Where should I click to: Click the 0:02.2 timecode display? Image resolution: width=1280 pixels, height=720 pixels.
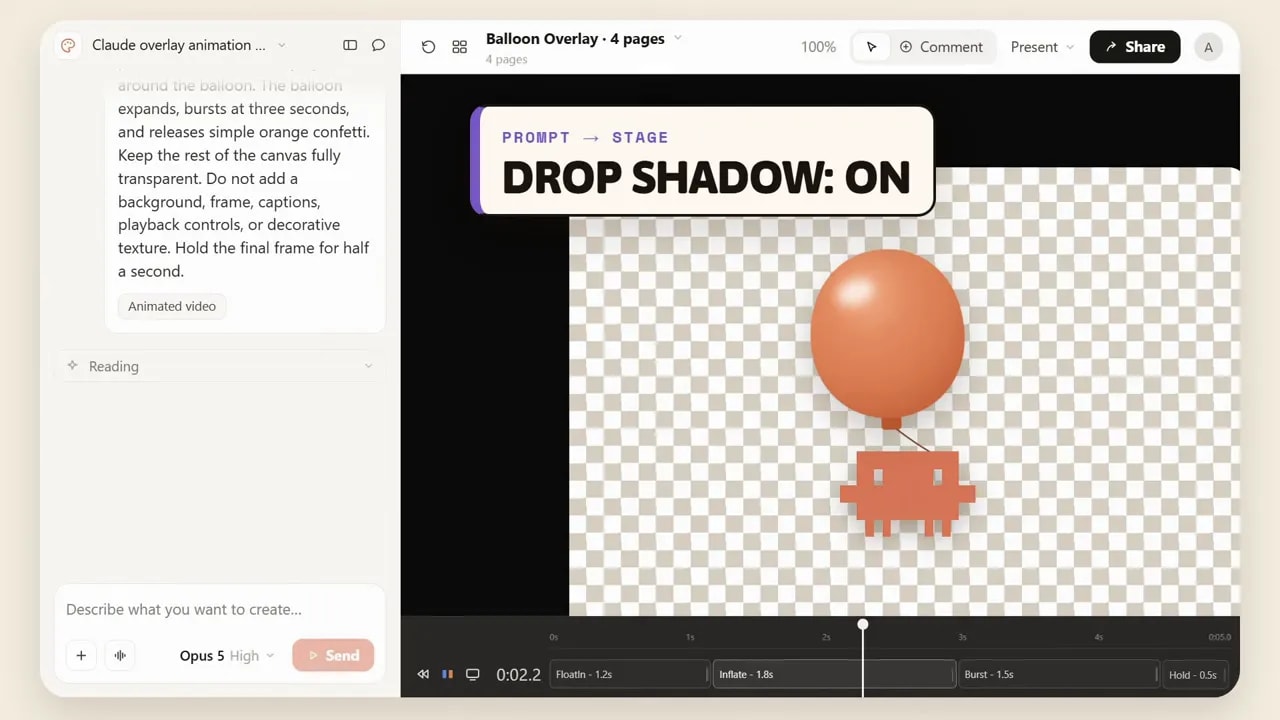[x=518, y=675]
